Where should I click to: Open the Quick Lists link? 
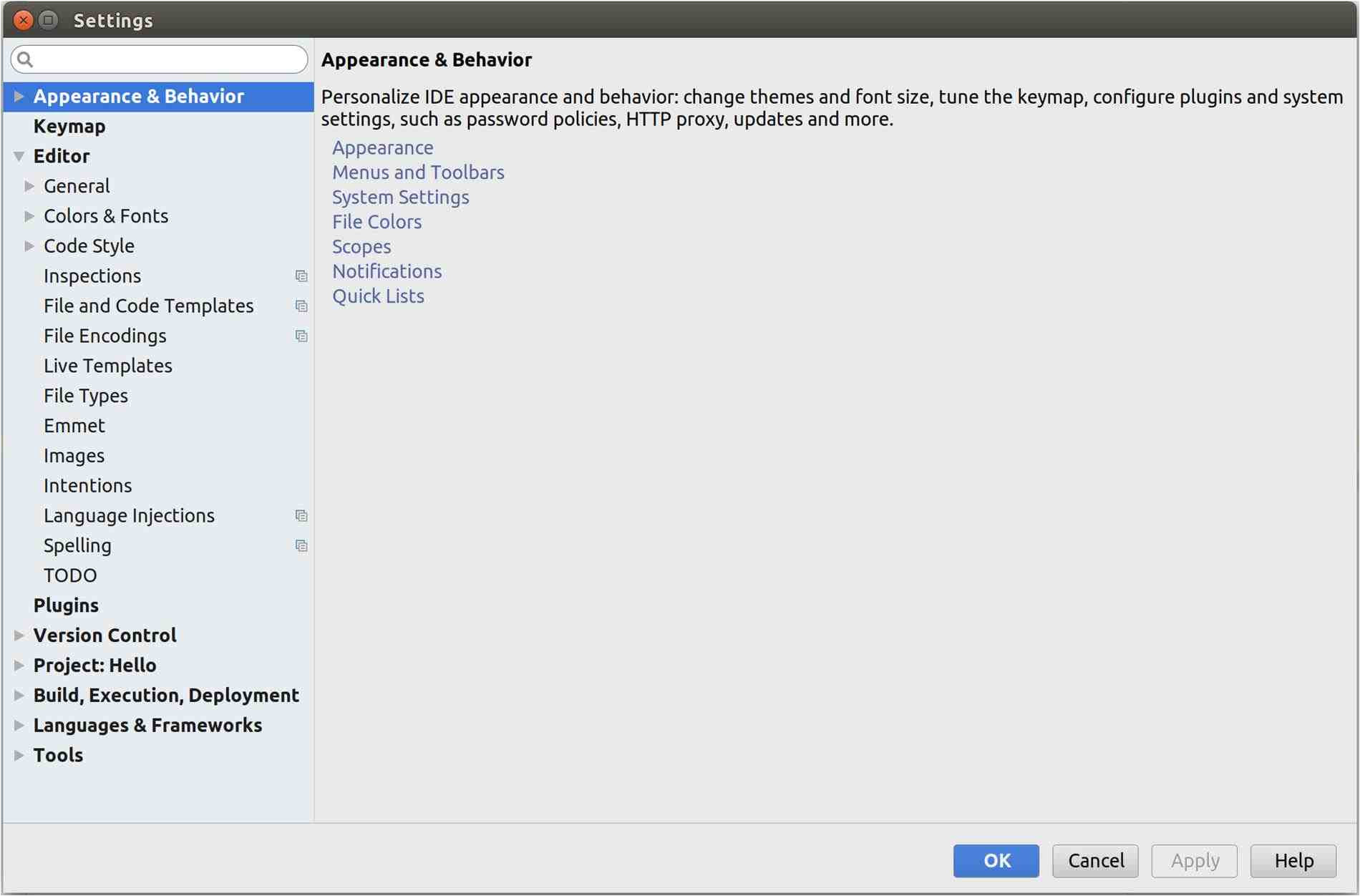point(379,296)
